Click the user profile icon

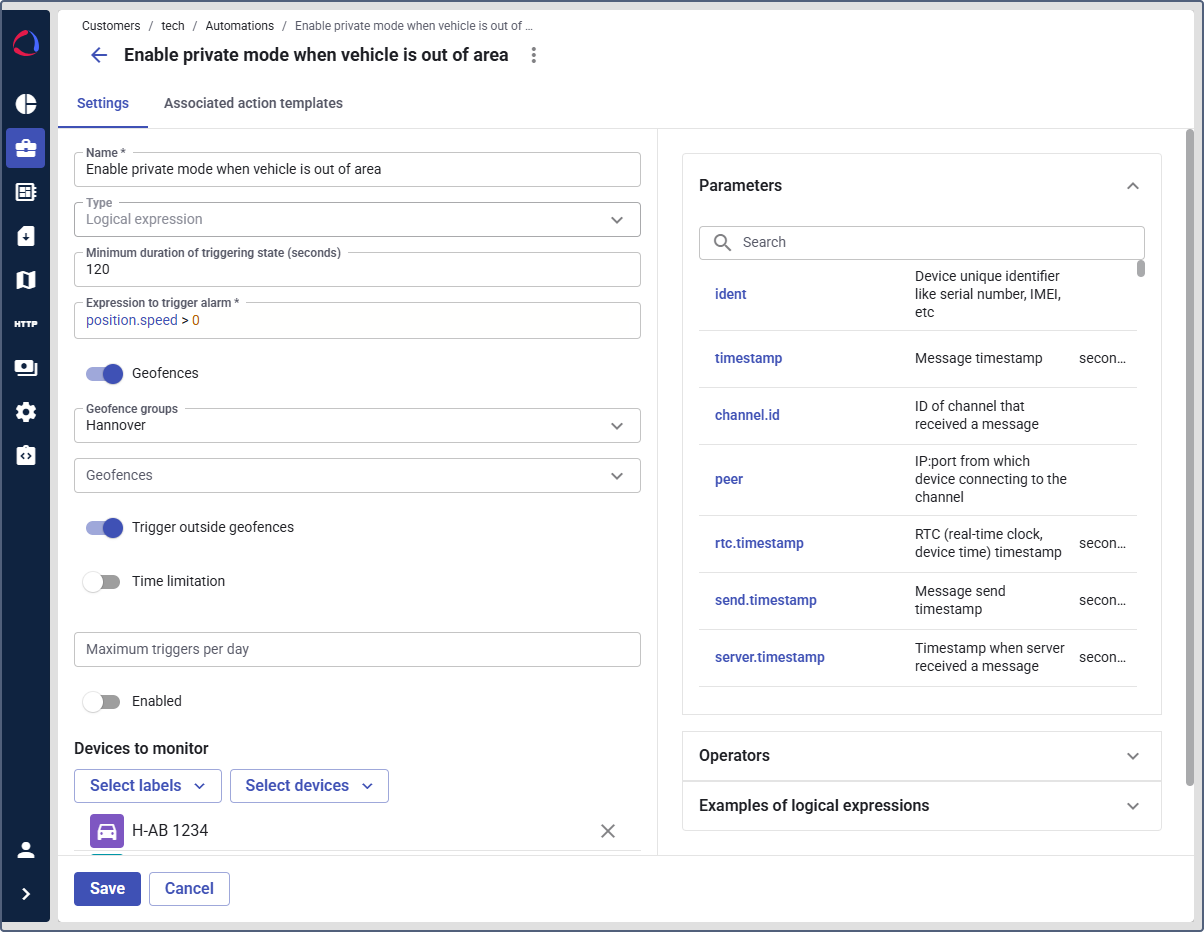(26, 850)
